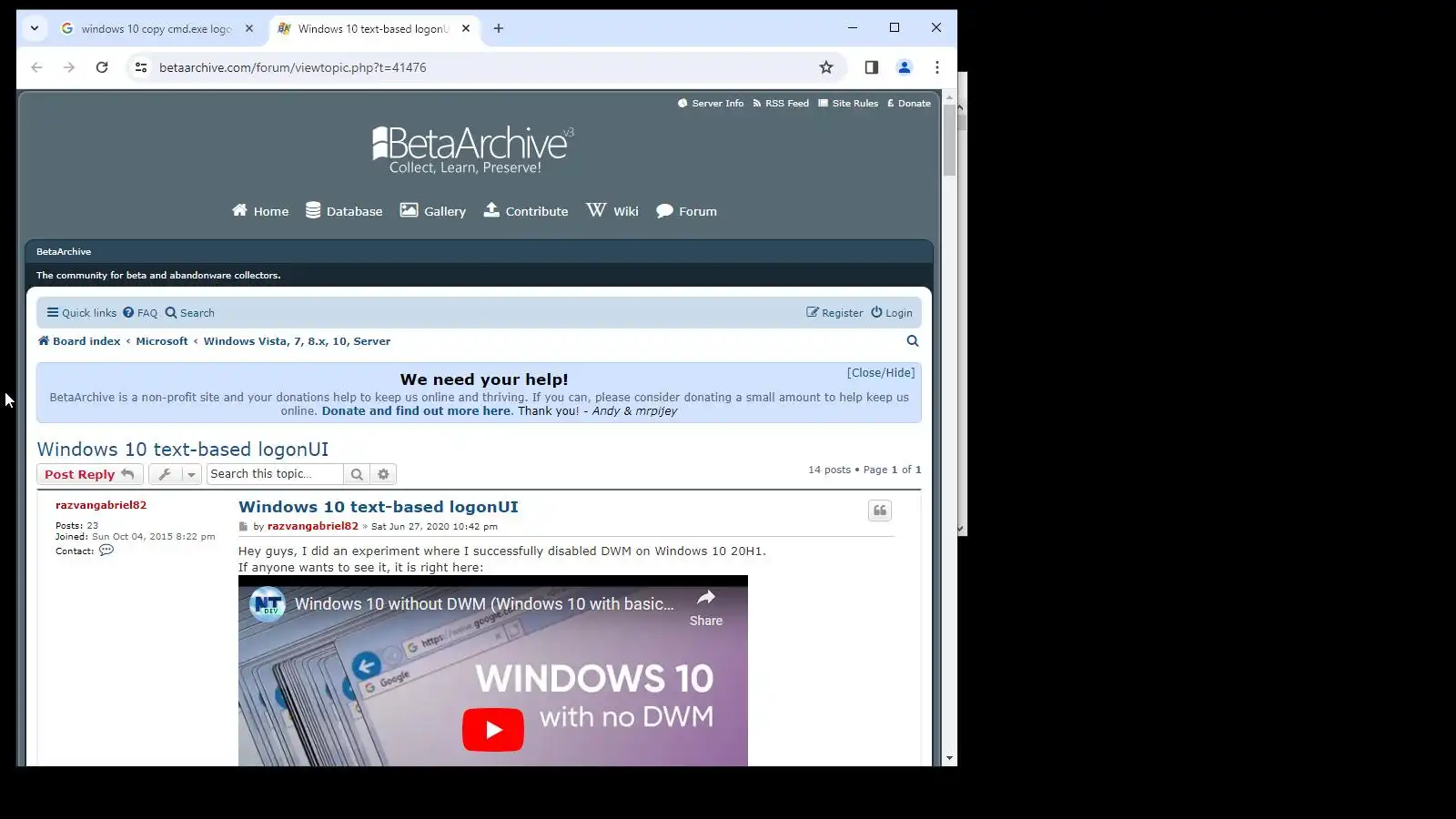Open a new browser tab
This screenshot has height=819, width=1456.
(499, 28)
